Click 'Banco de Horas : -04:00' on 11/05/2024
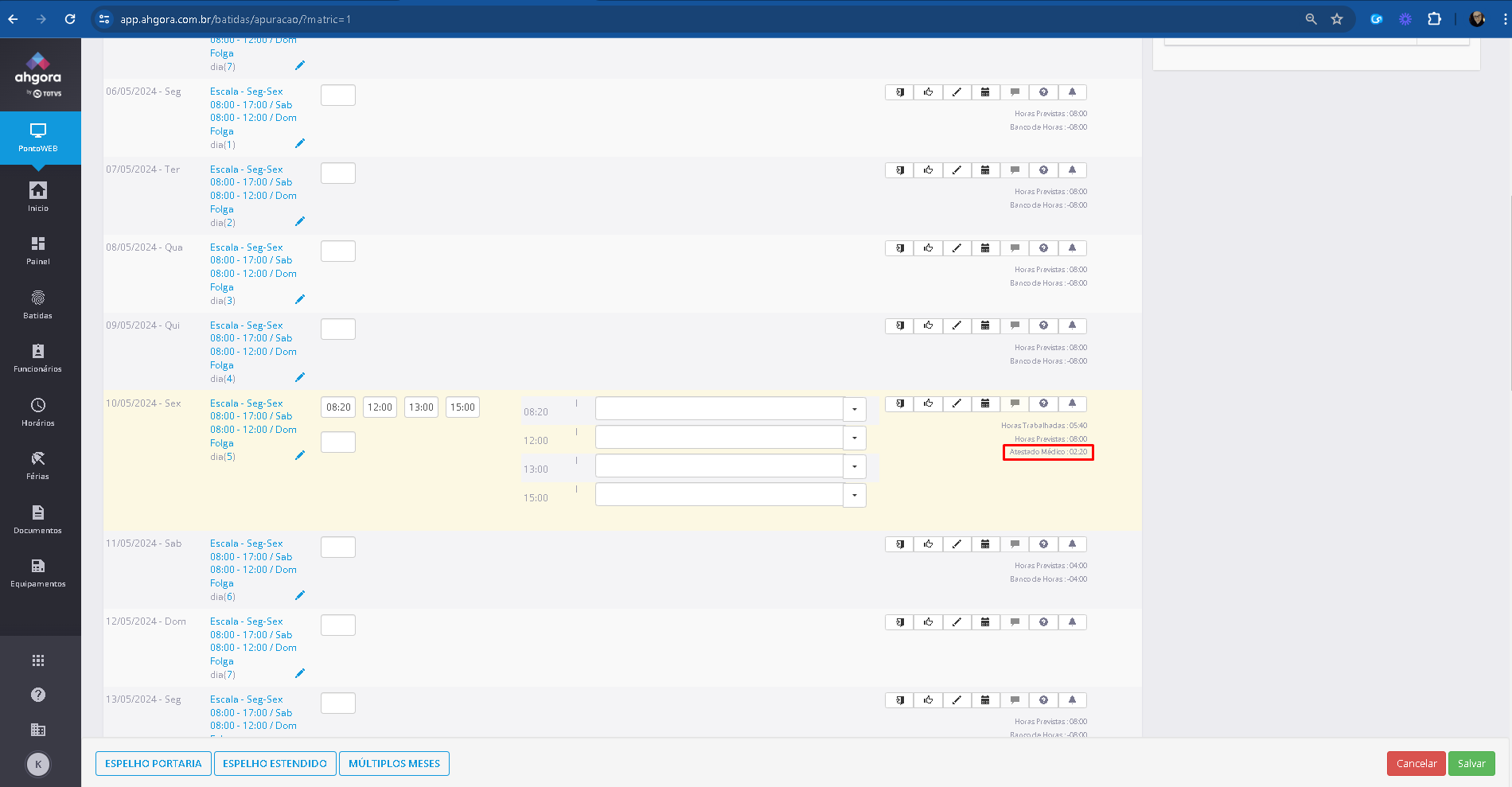Viewport: 1512px width, 787px height. tap(1048, 579)
